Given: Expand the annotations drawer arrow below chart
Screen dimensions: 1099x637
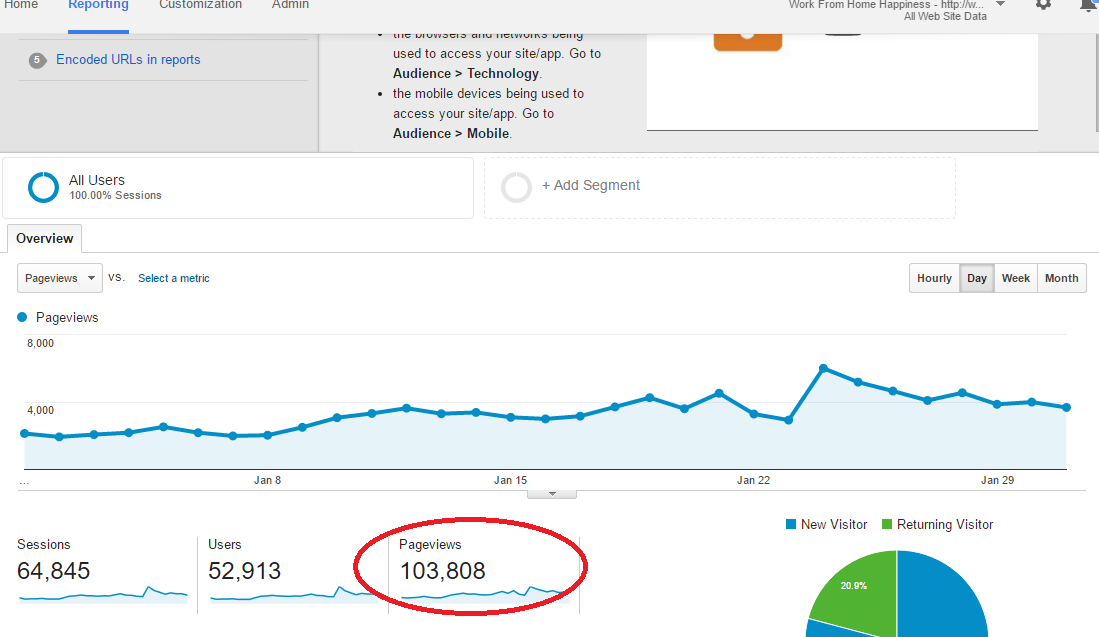Looking at the screenshot, I should [x=552, y=494].
